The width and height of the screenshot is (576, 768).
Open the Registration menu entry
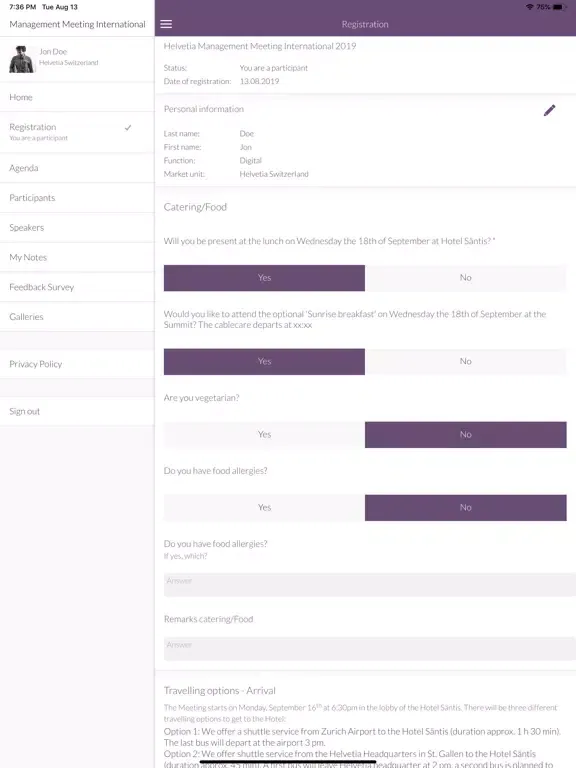(77, 132)
